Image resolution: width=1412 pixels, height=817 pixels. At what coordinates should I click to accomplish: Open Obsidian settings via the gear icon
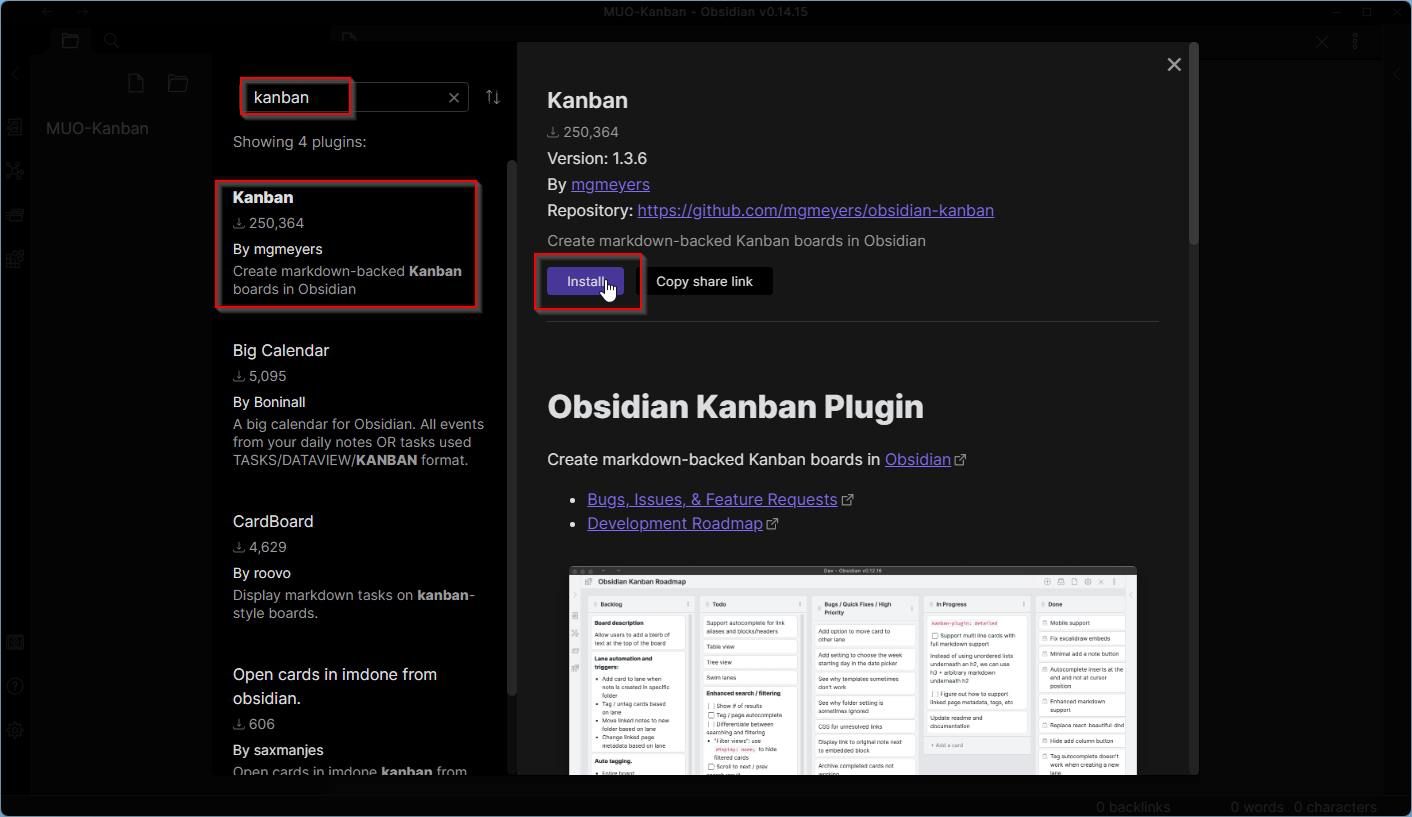pos(15,730)
